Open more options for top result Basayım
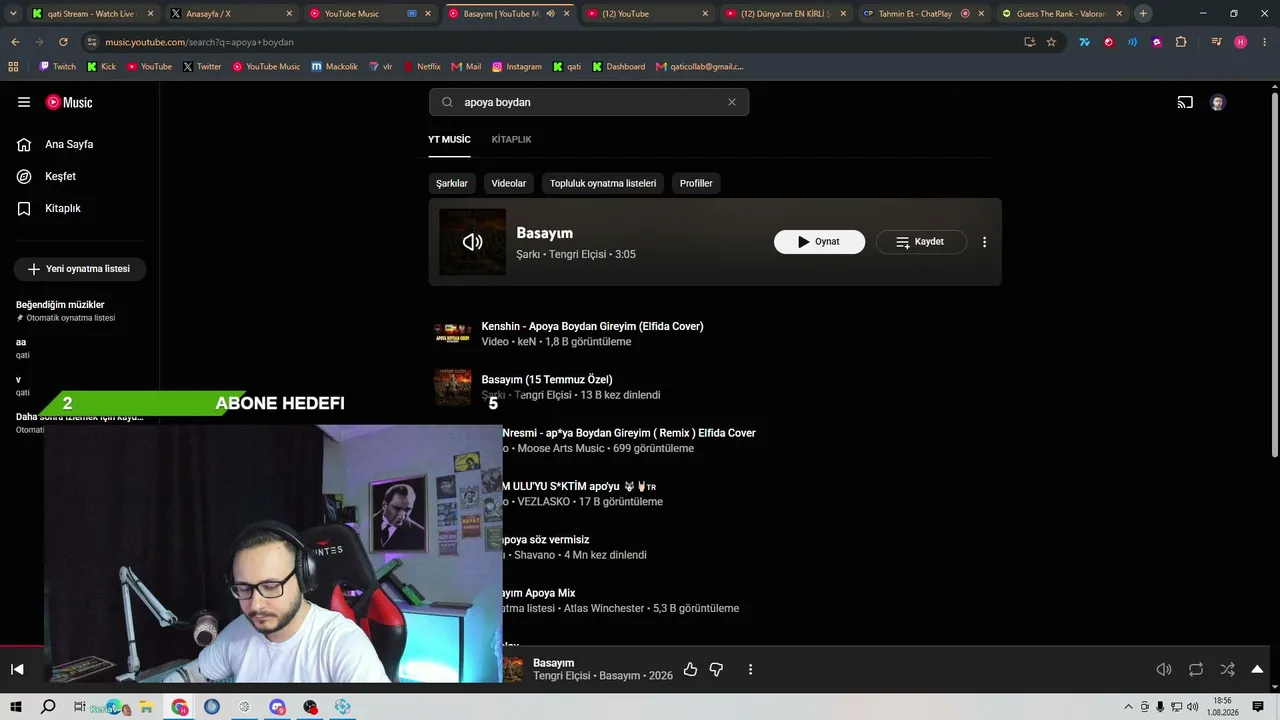Image resolution: width=1280 pixels, height=720 pixels. [x=984, y=242]
